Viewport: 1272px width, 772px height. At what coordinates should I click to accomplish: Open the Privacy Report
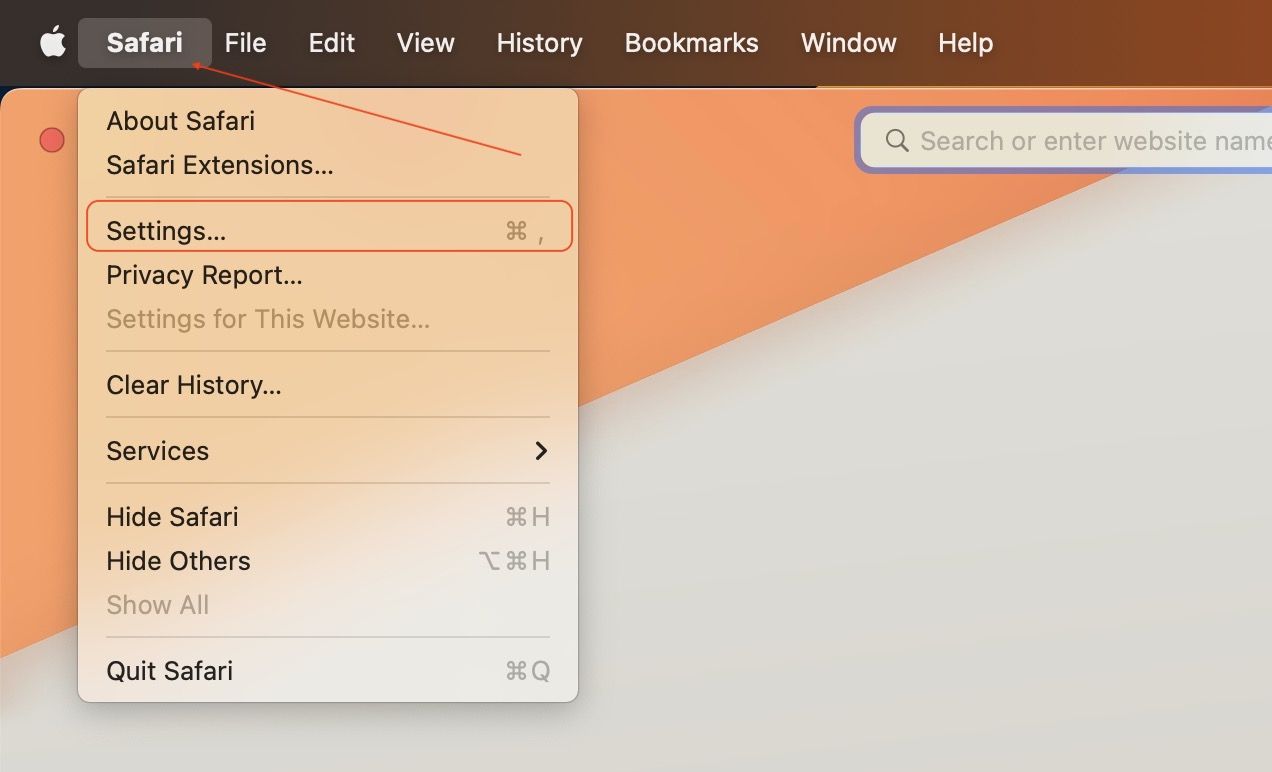[x=204, y=275]
